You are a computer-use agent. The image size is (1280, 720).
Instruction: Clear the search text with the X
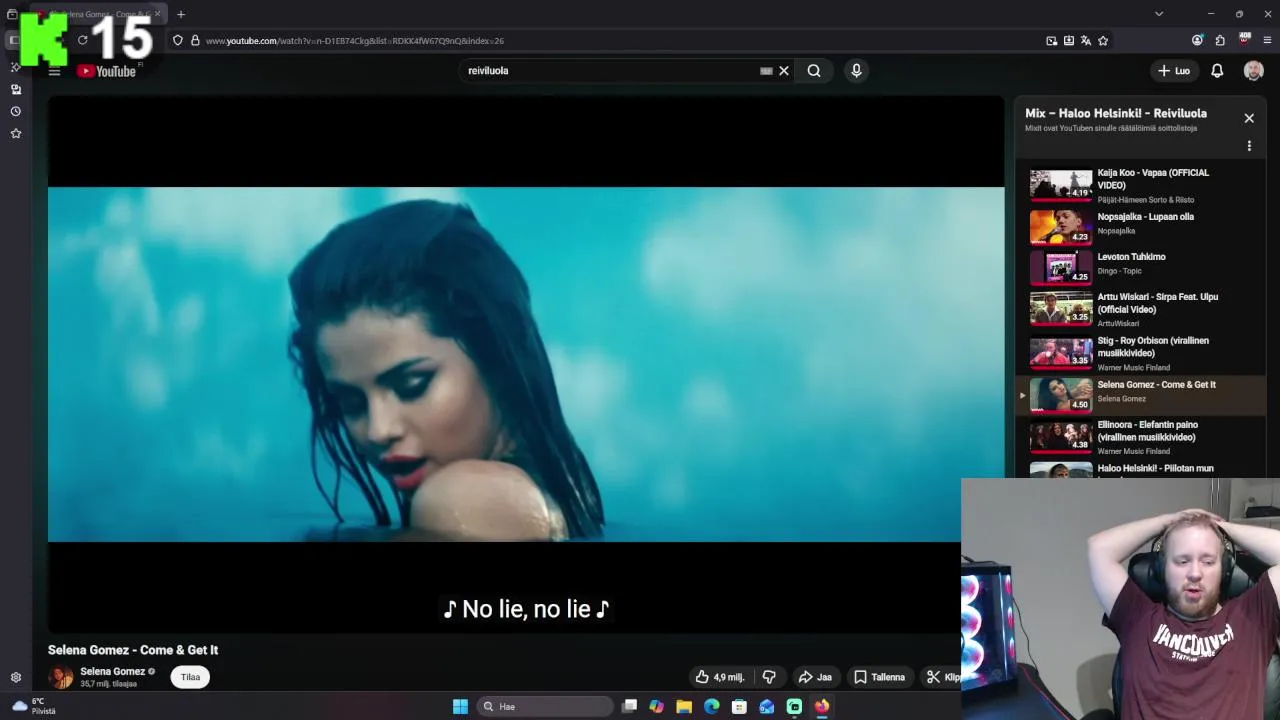point(784,71)
